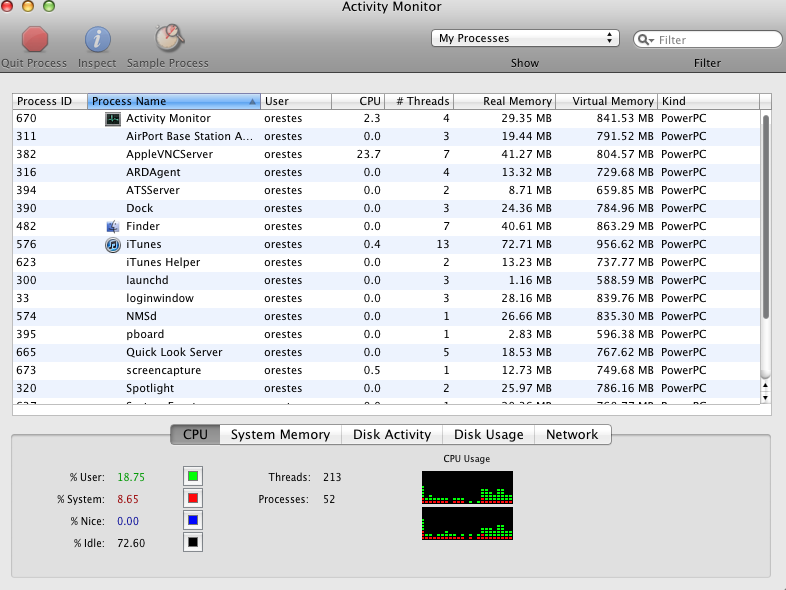
Task: Sort by Real Memory column header
Action: [x=505, y=101]
